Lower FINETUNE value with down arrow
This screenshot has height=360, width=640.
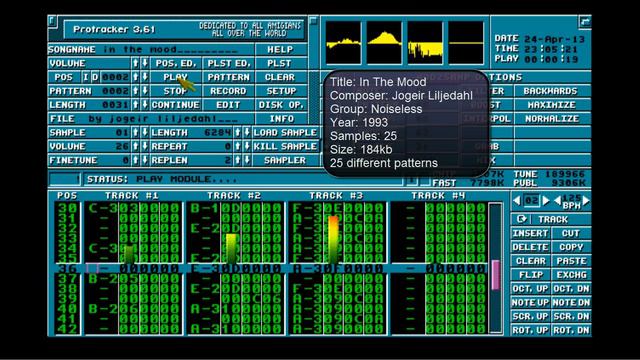point(145,160)
